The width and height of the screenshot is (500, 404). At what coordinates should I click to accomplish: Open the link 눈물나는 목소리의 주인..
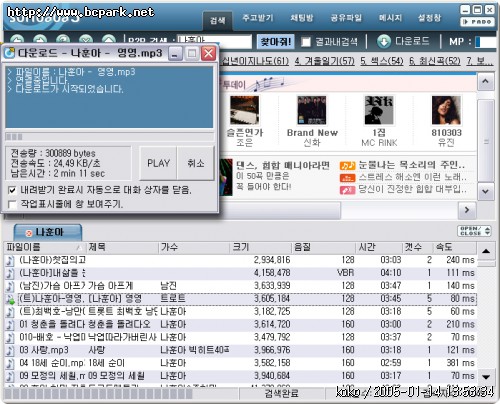(412, 165)
